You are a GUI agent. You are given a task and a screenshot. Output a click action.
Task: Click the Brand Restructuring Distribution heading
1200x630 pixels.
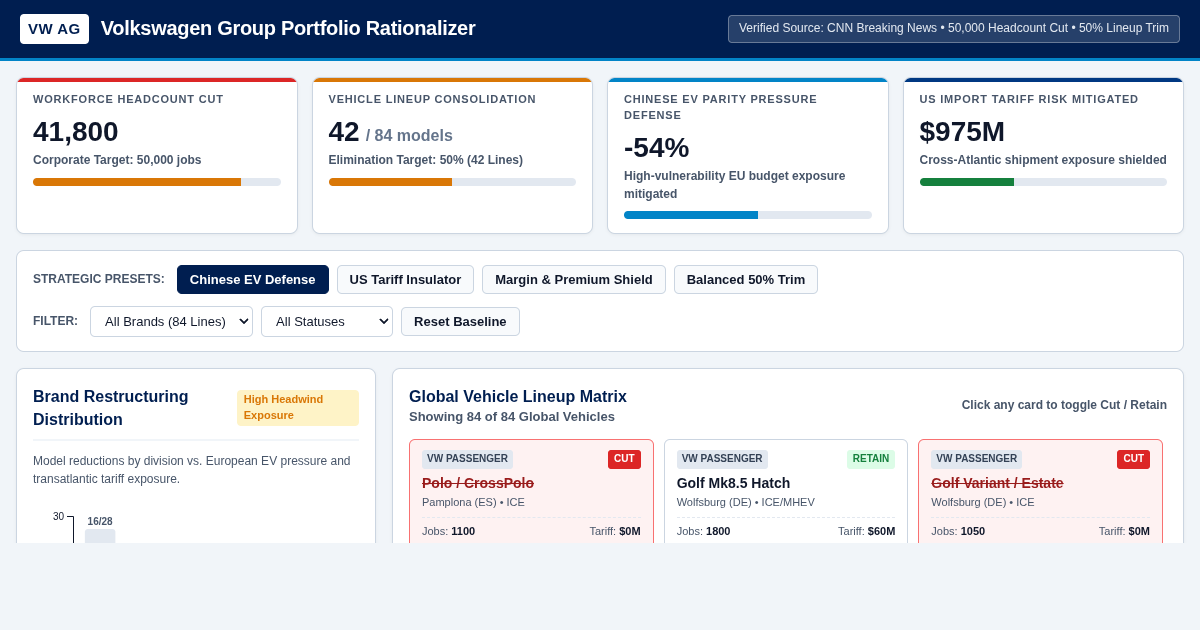pos(111,408)
